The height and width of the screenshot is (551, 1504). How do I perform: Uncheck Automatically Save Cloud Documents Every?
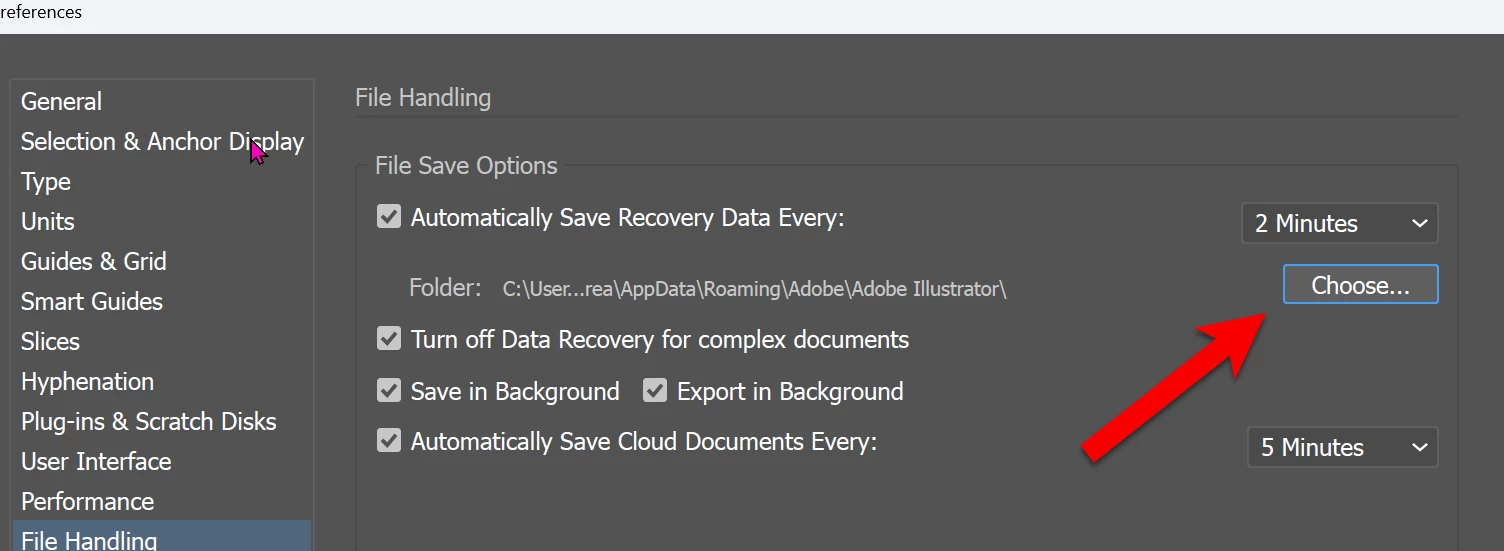[x=389, y=441]
